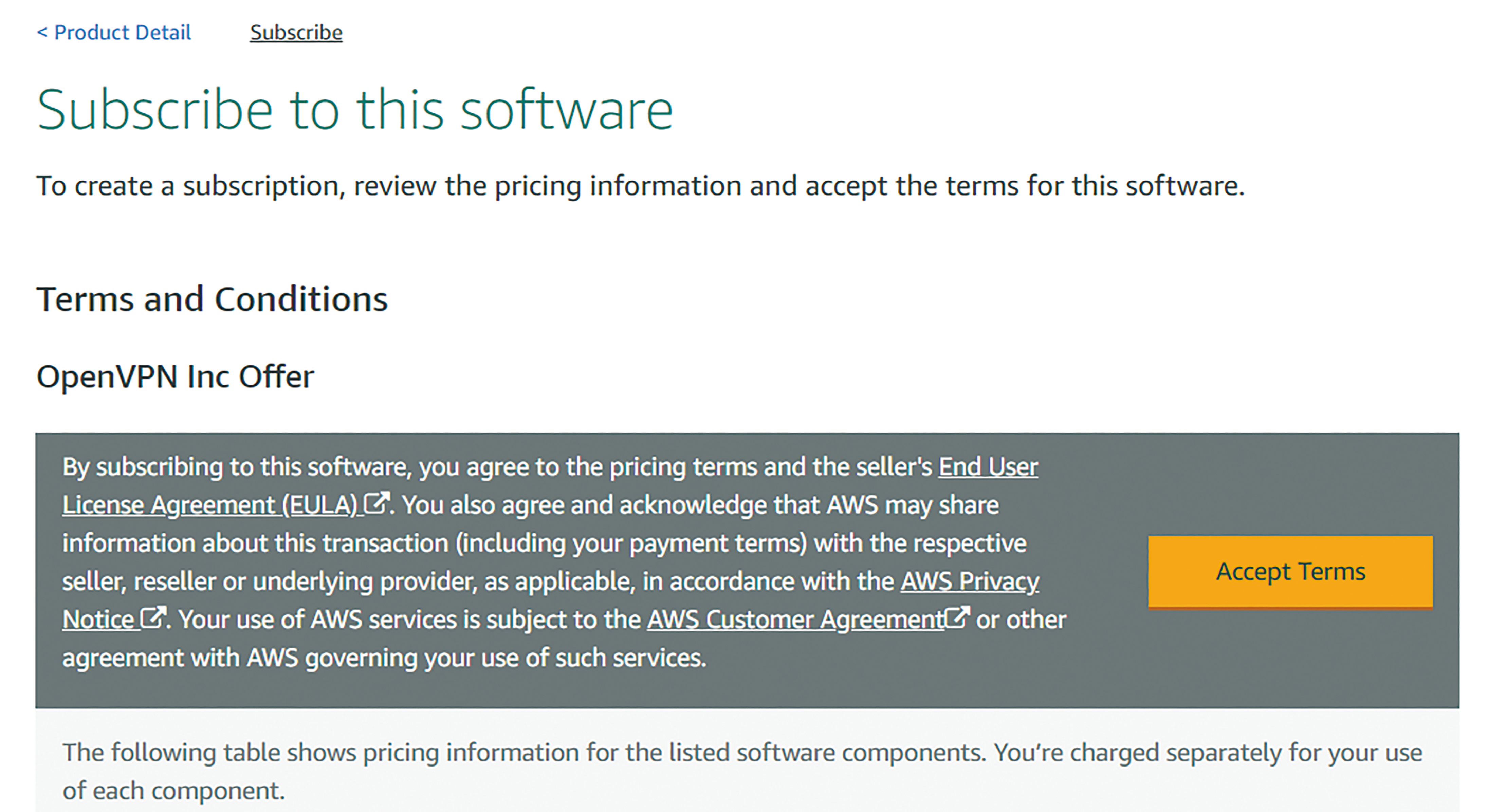
Task: Click the Subscribe to this software heading
Action: pyautogui.click(x=355, y=109)
